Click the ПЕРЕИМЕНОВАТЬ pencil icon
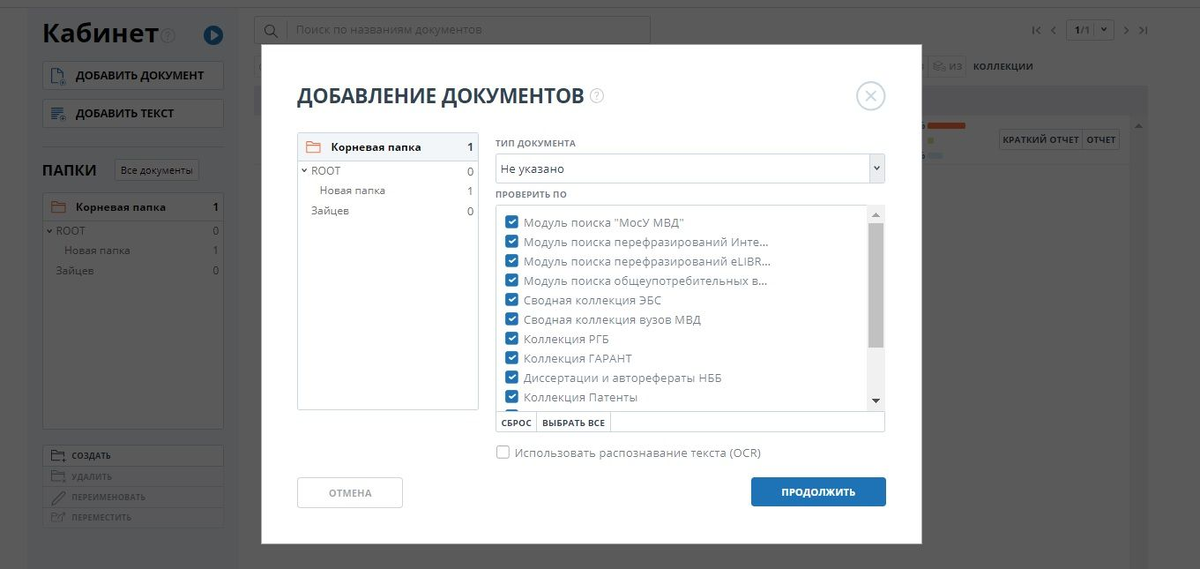Viewport: 1200px width, 569px height. click(x=58, y=496)
